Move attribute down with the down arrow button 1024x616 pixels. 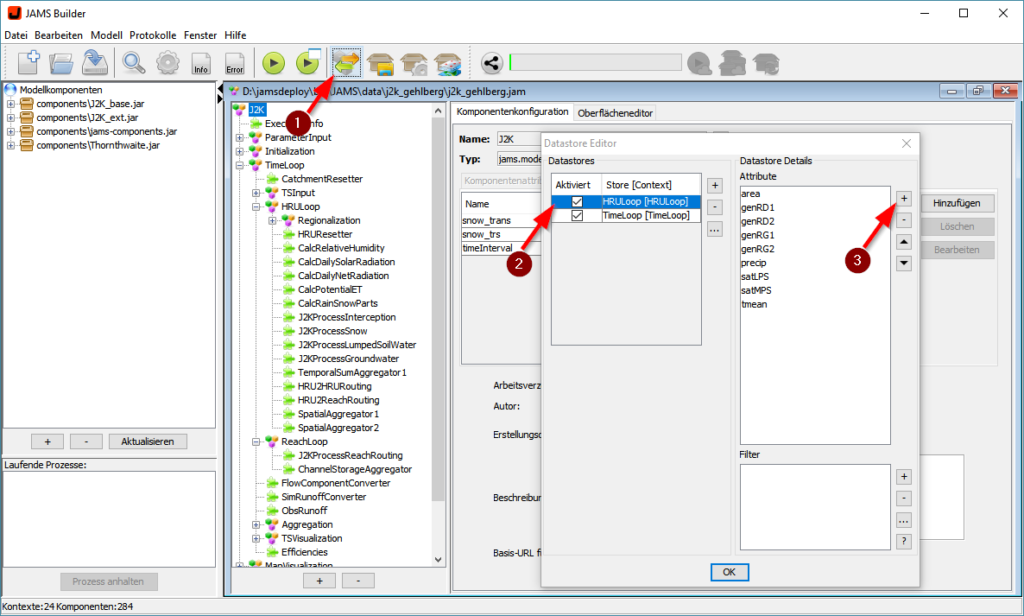903,263
